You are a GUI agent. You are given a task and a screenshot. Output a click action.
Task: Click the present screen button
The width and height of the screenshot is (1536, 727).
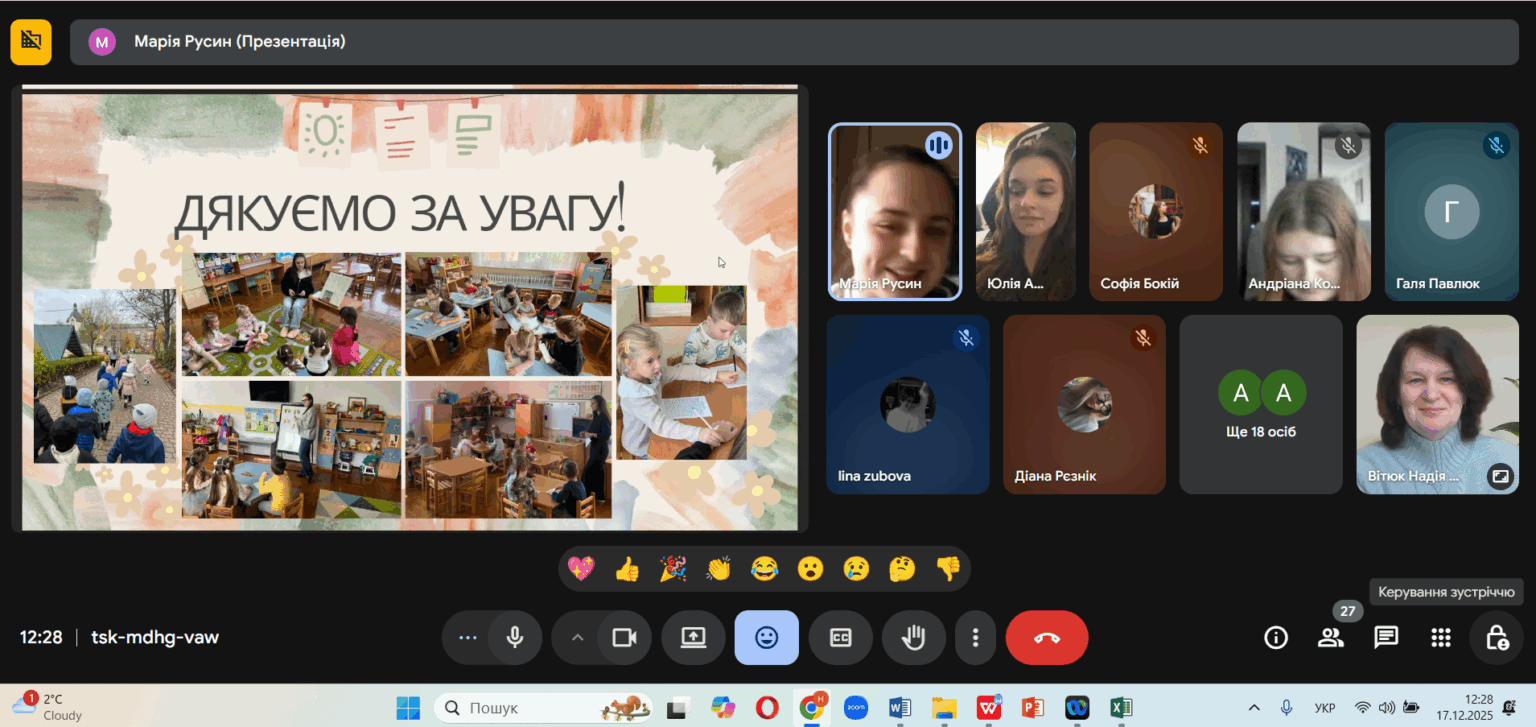(x=693, y=638)
